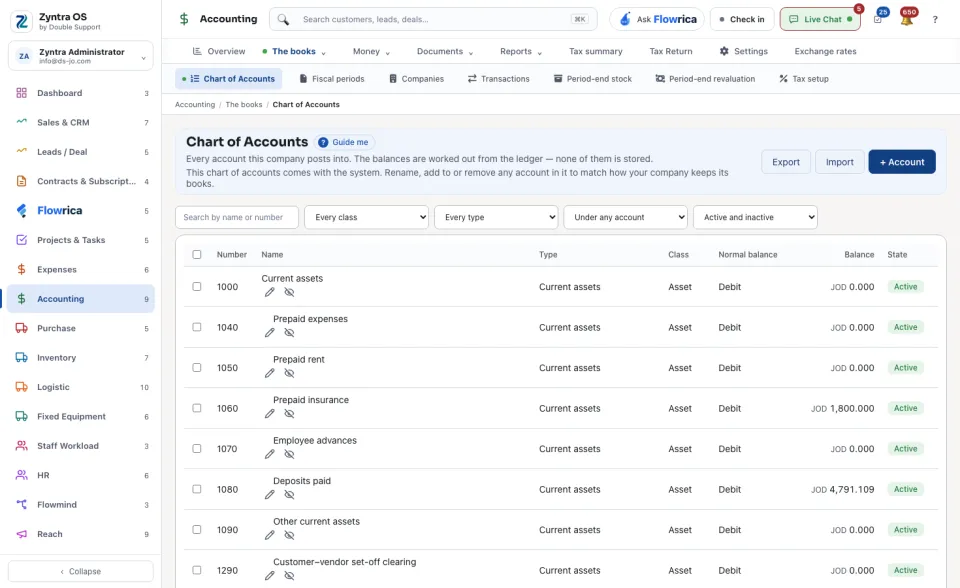Open the Under any account dropdown
This screenshot has height=588, width=960.
(x=625, y=217)
